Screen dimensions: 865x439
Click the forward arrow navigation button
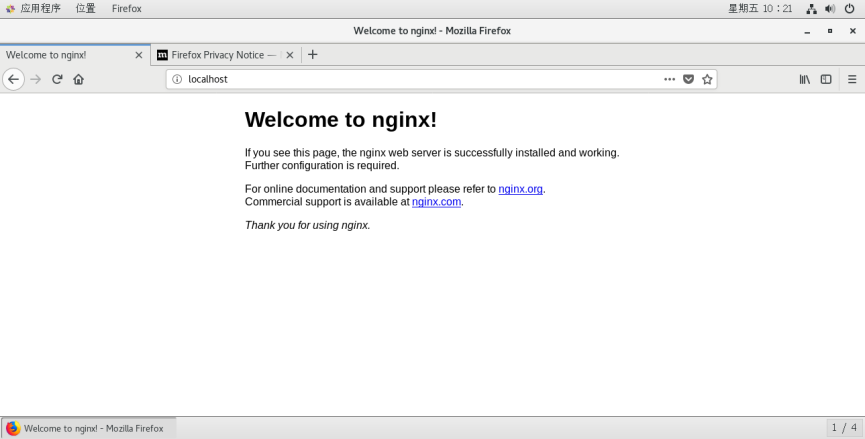pyautogui.click(x=36, y=79)
